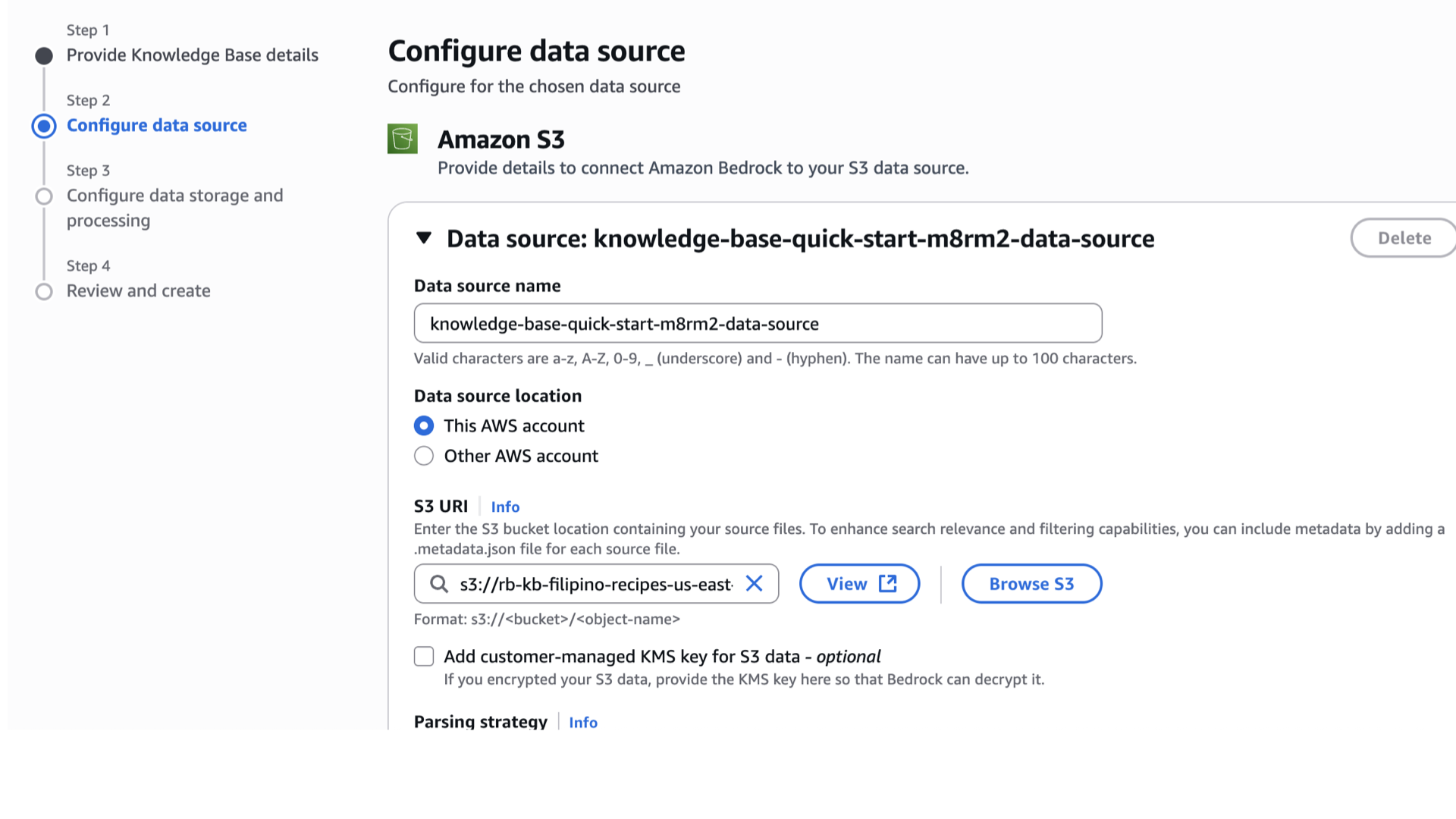This screenshot has width=1456, height=819.
Task: Click Step 2 active circle indicator
Action: coord(44,126)
